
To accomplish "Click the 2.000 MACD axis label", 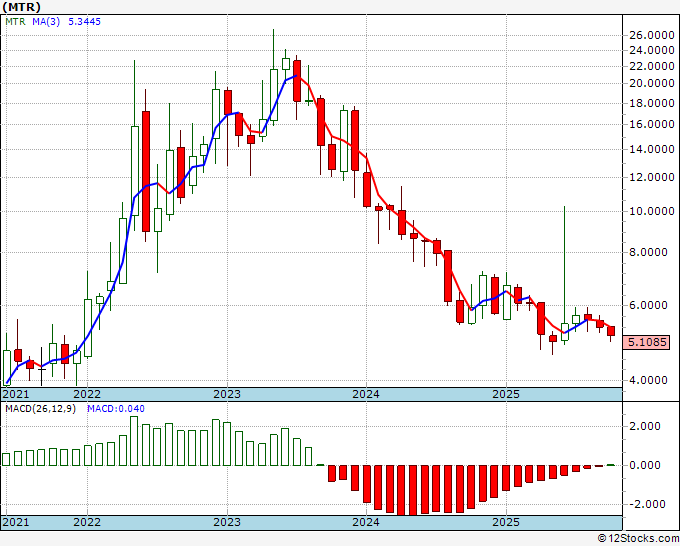I will 645,426.
